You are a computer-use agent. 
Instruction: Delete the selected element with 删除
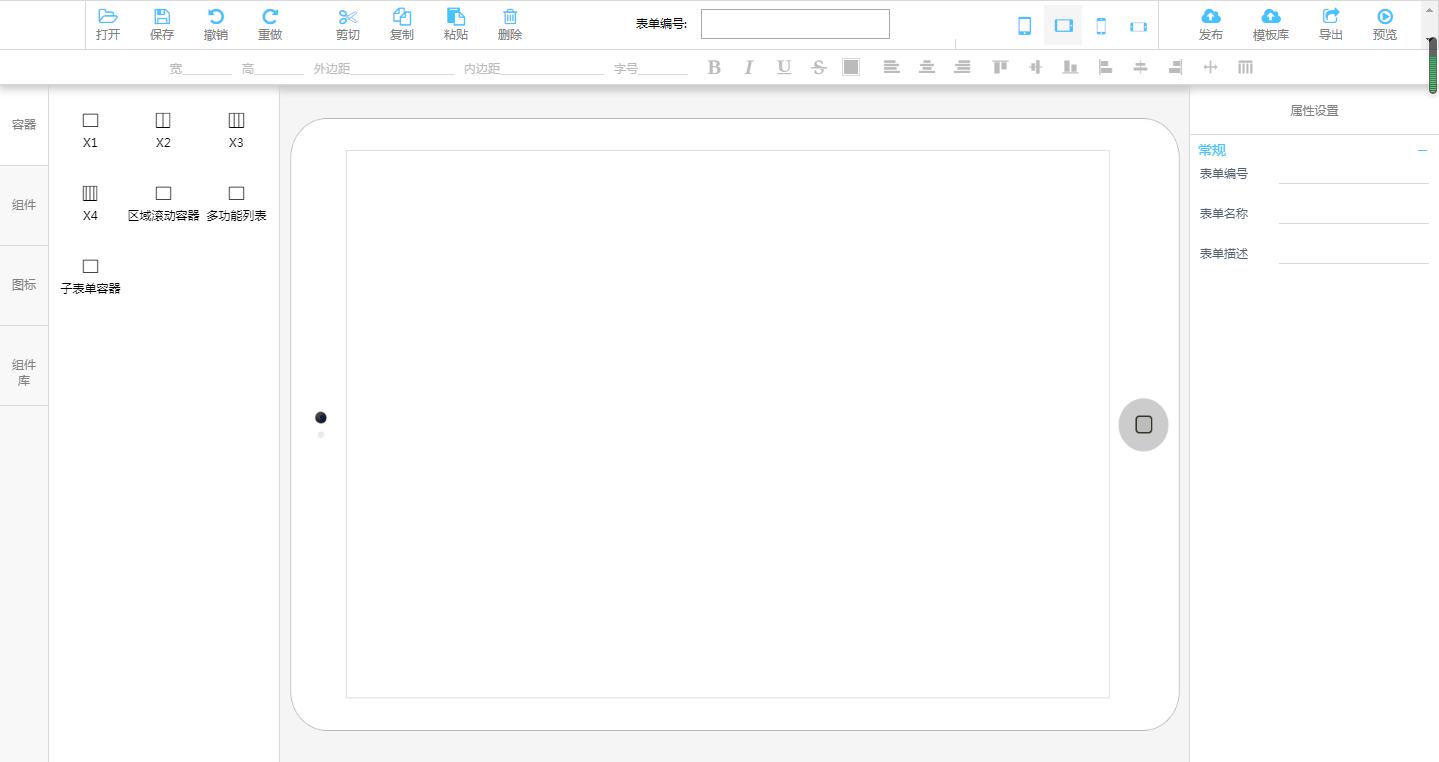[x=510, y=25]
